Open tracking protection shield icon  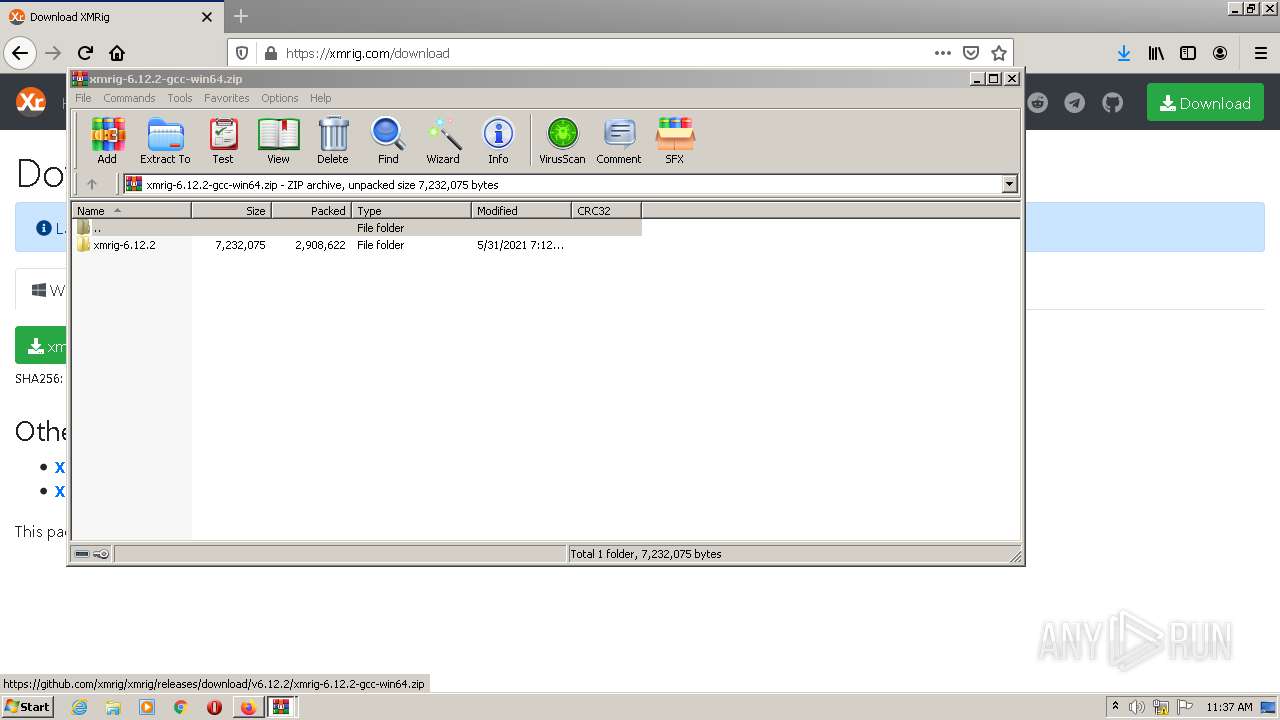[x=242, y=53]
